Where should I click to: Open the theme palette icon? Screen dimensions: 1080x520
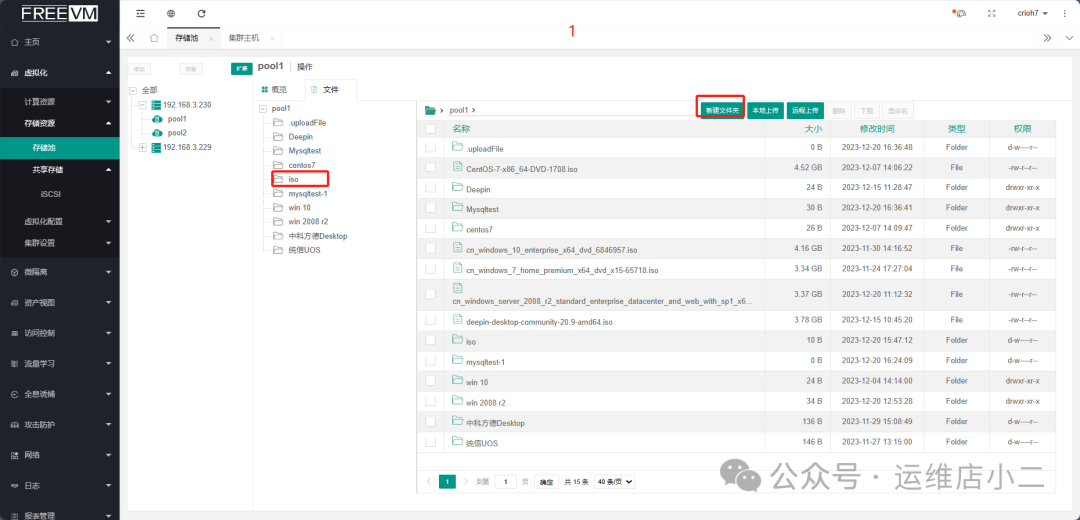[962, 13]
